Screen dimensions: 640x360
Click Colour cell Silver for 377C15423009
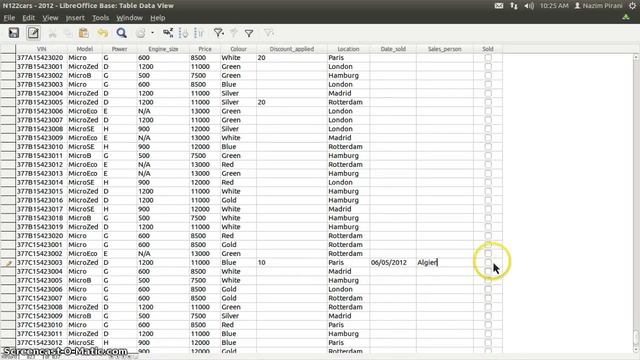tap(238, 316)
